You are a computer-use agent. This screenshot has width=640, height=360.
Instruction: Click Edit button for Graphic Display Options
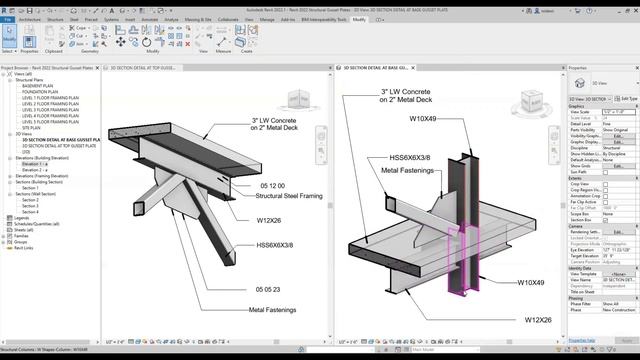(618, 142)
